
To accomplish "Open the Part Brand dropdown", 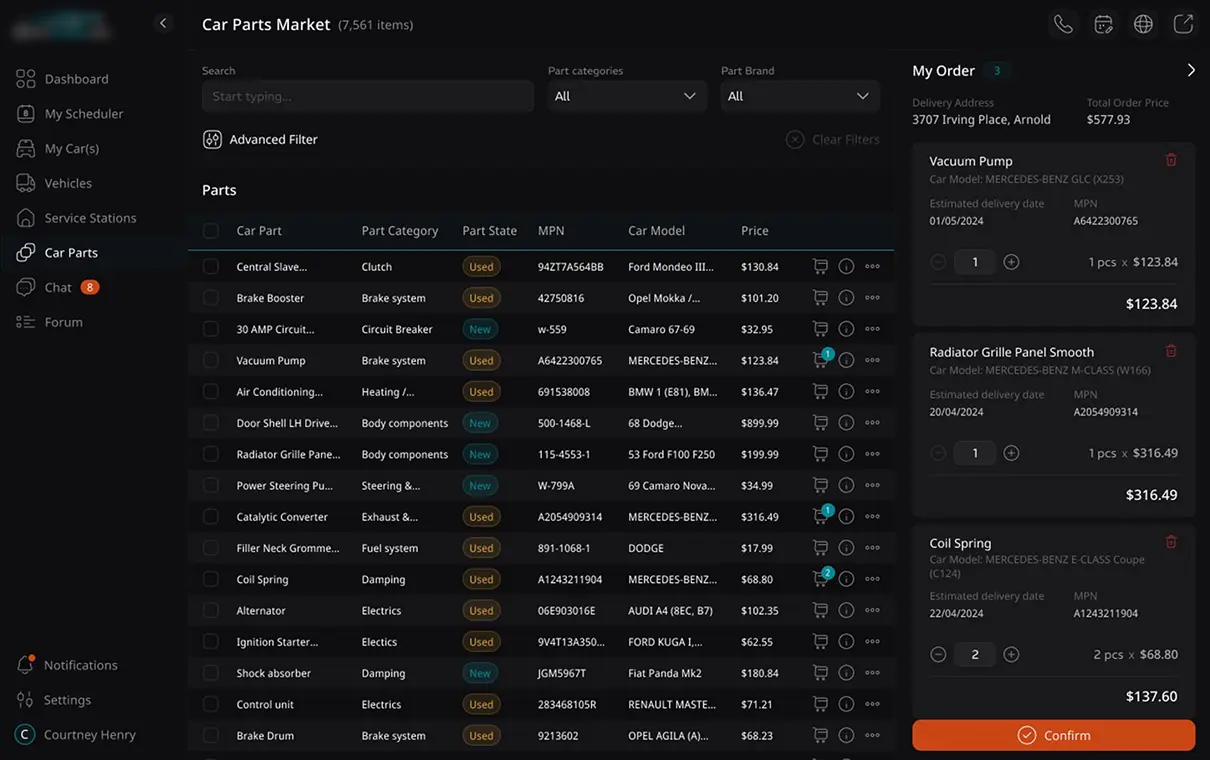I will [800, 96].
